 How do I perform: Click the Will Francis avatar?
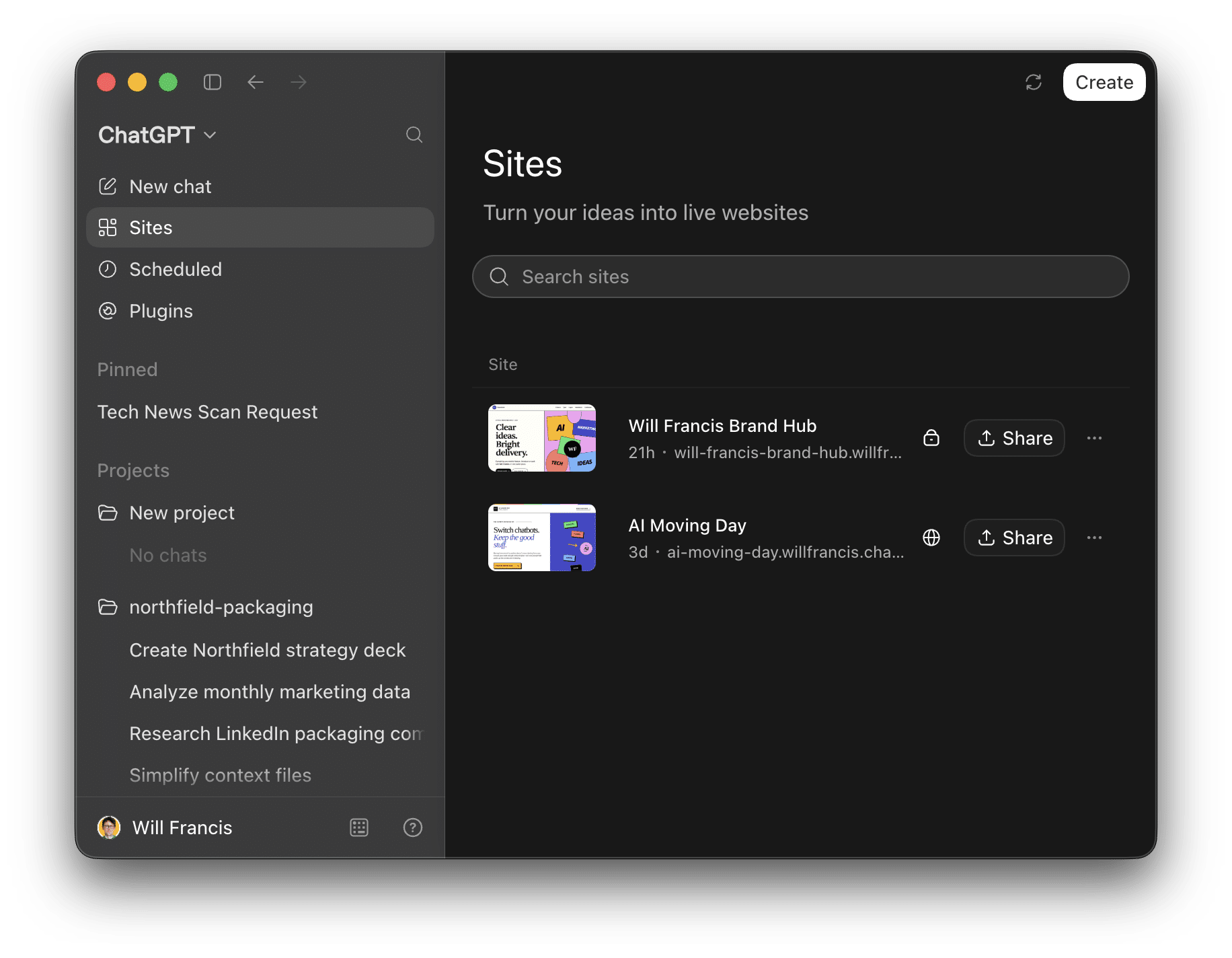(x=109, y=827)
